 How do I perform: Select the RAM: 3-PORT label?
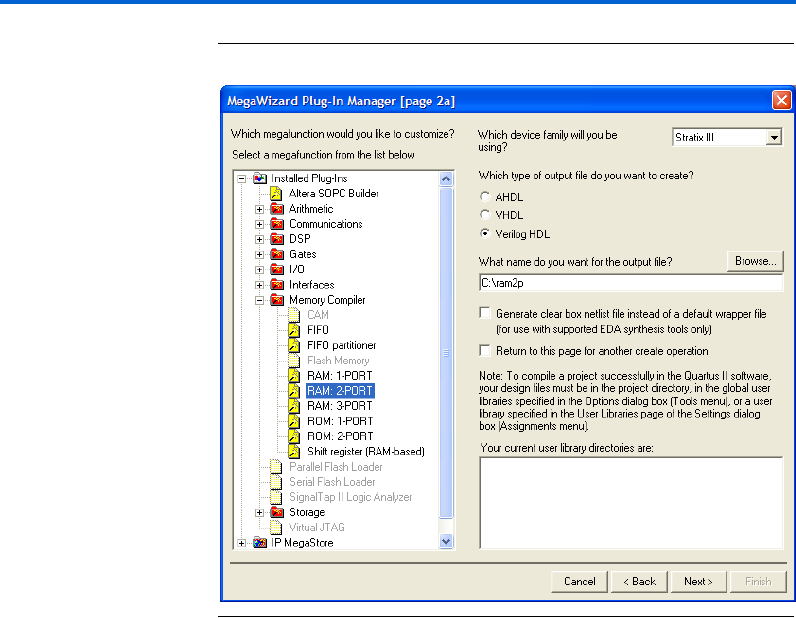tap(340, 406)
